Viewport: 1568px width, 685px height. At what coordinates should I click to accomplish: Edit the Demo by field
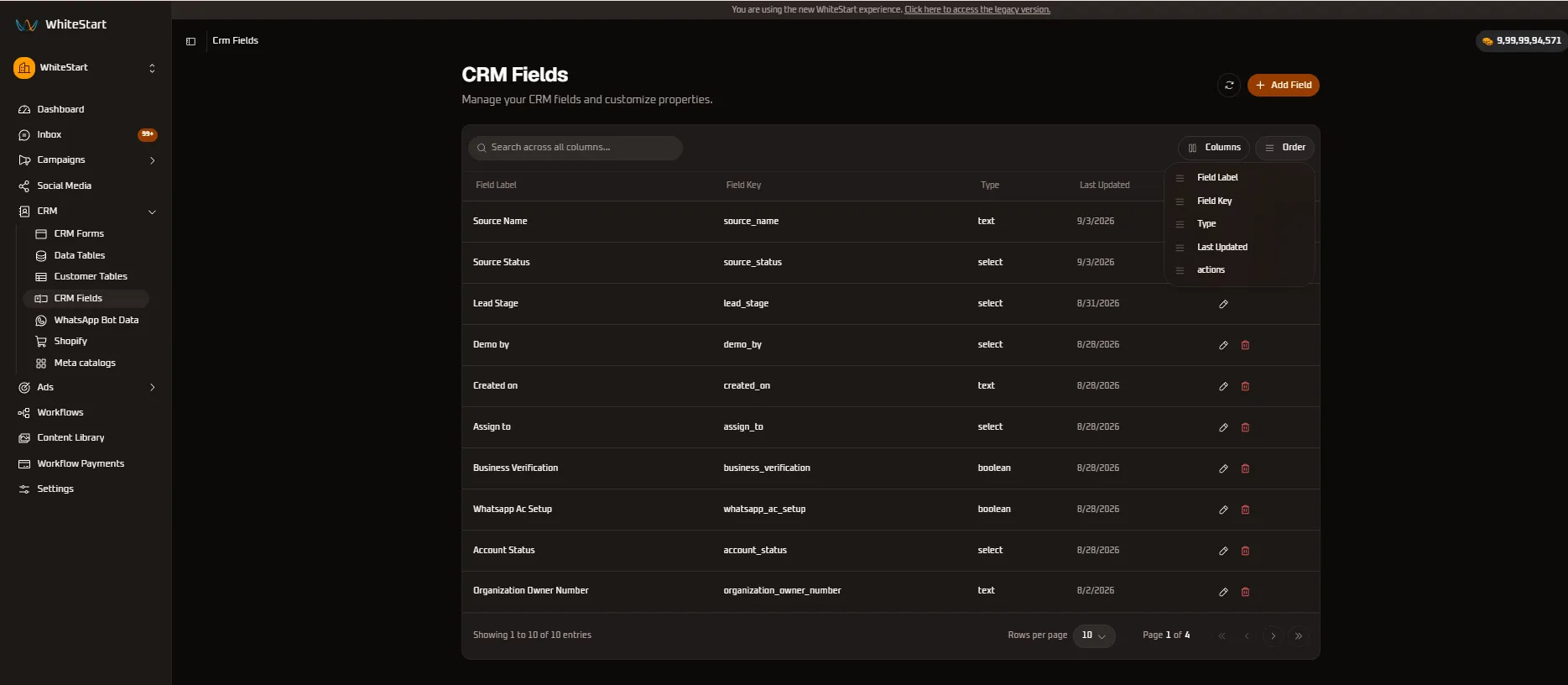[x=1223, y=345]
